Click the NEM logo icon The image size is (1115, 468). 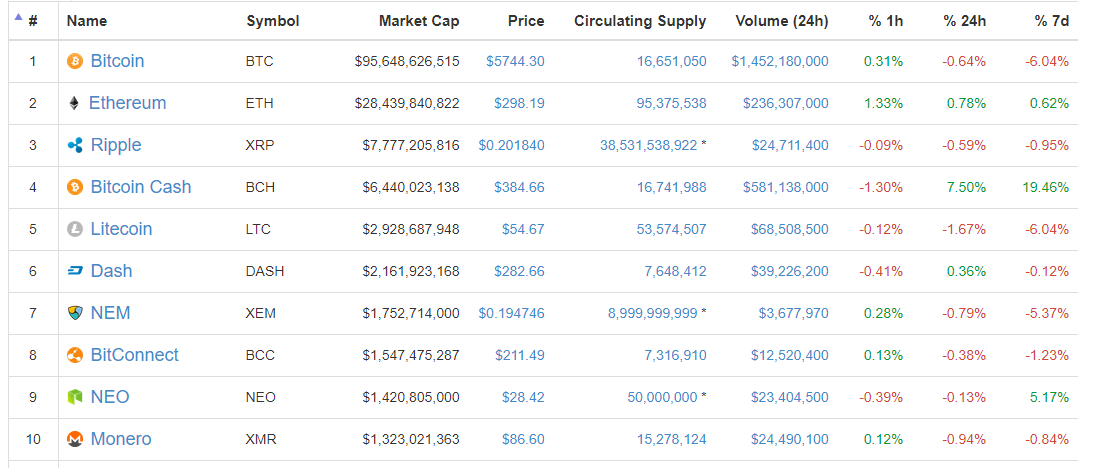coord(74,314)
